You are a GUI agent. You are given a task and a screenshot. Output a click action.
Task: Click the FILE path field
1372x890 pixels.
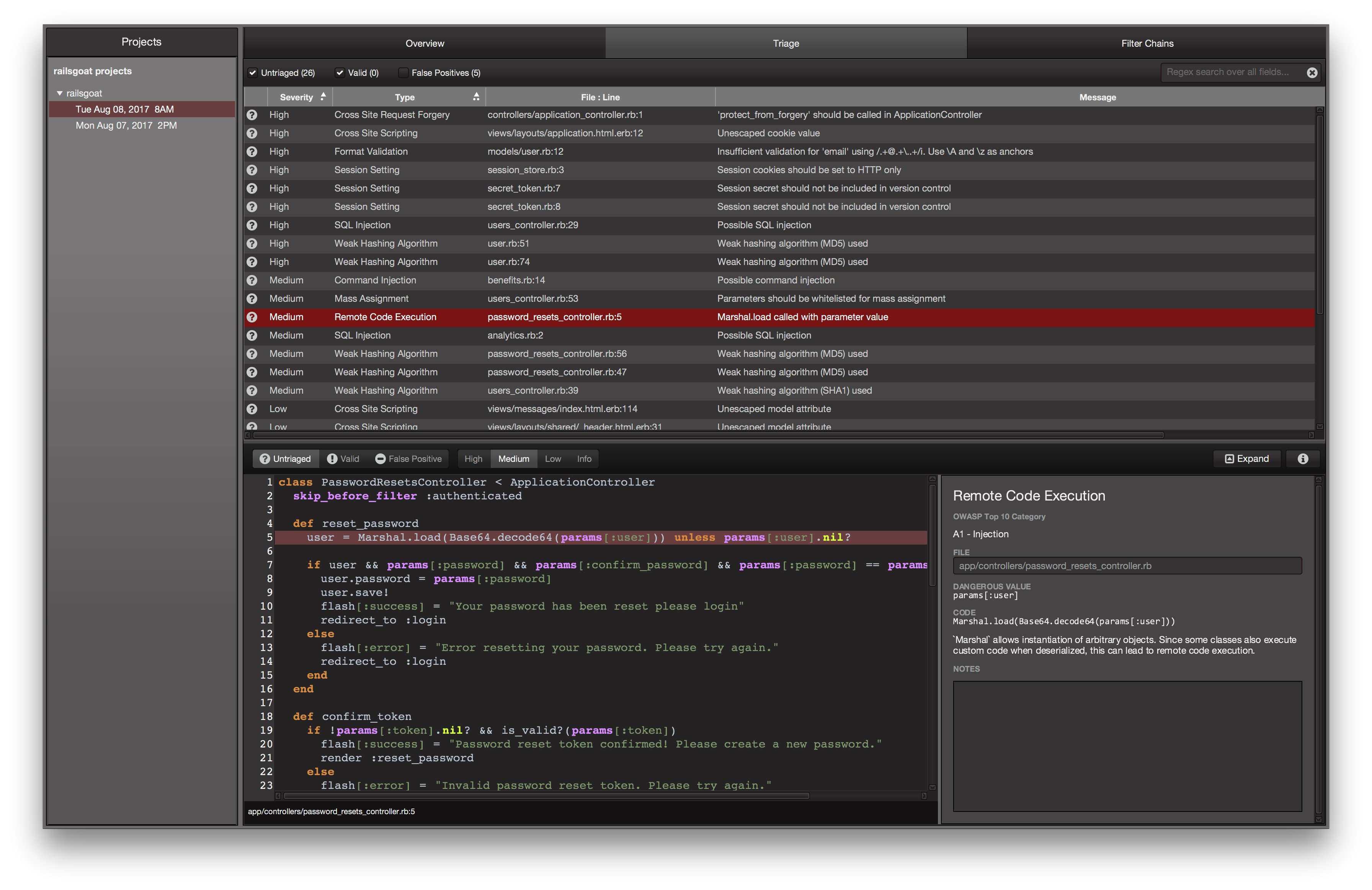[1127, 566]
